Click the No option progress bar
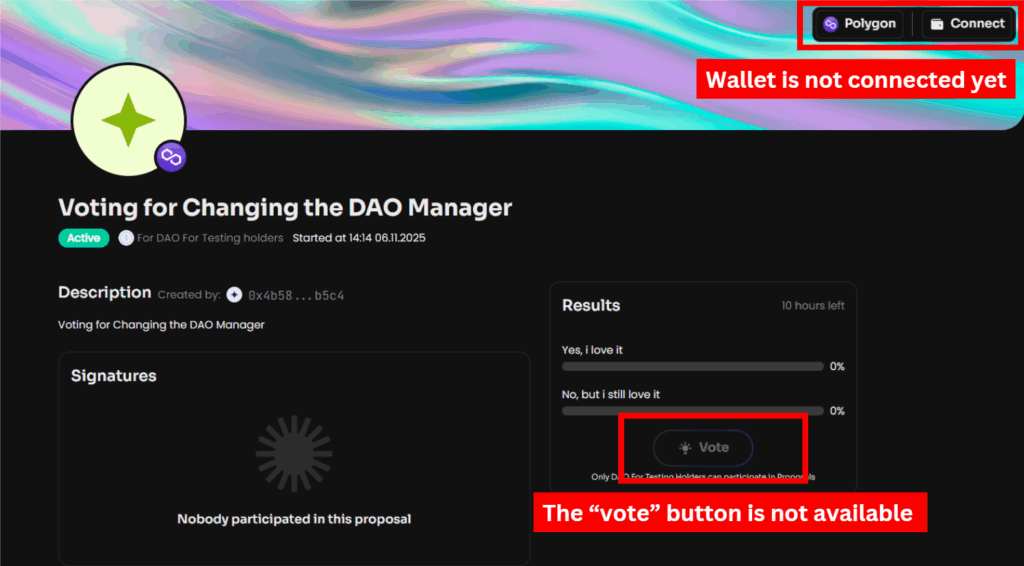The height and width of the screenshot is (566, 1024). [x=692, y=411]
